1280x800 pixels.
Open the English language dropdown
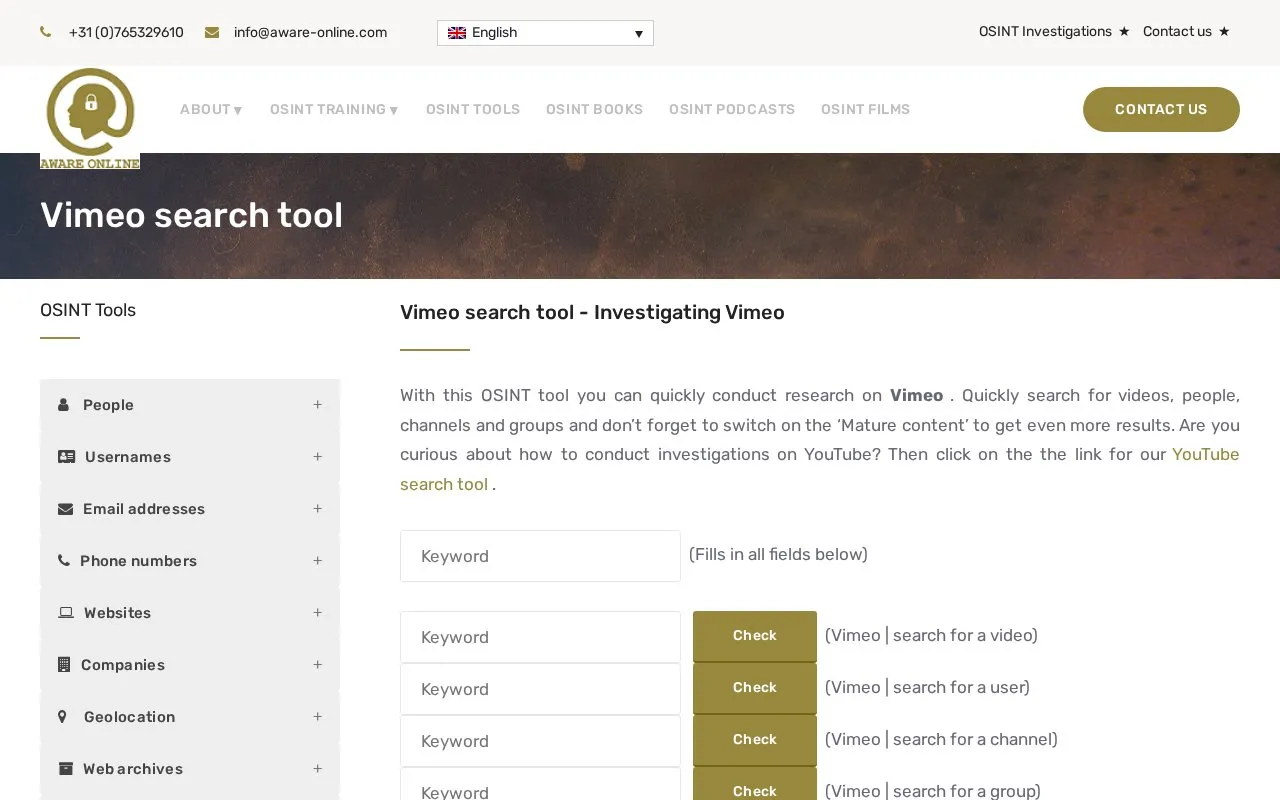pyautogui.click(x=545, y=33)
